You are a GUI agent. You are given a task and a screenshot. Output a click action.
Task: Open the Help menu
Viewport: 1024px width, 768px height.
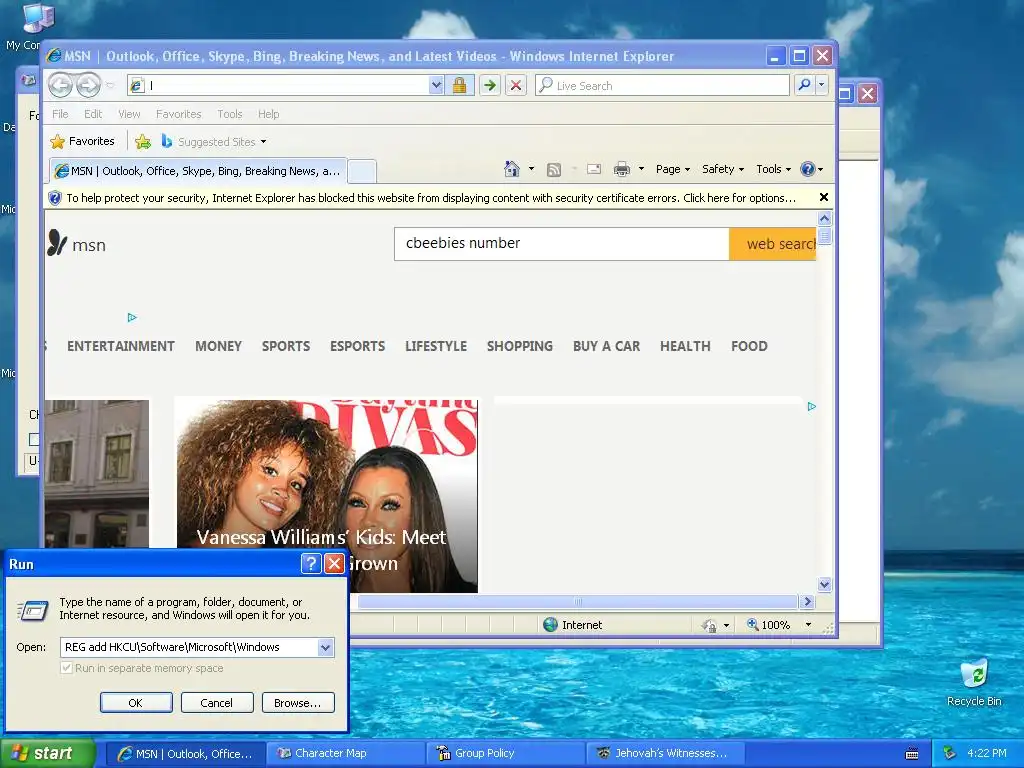(x=268, y=114)
